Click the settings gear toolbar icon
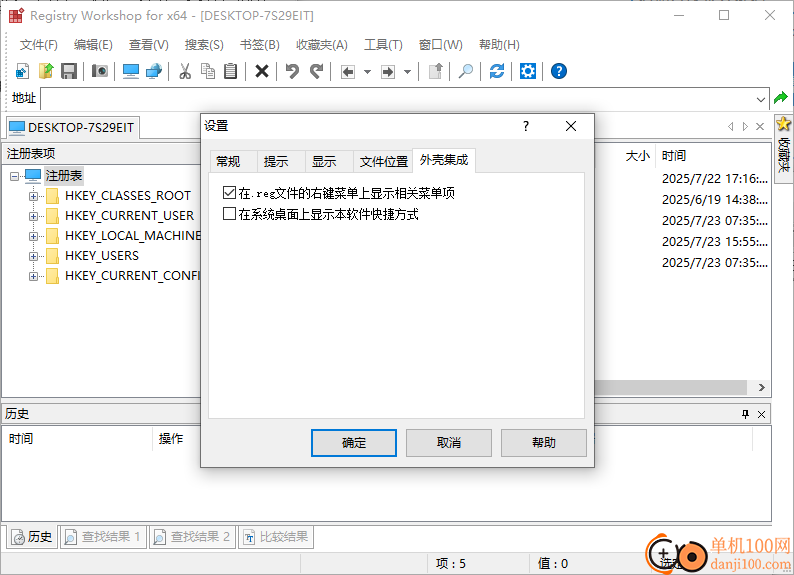Viewport: 794px width, 575px height. click(x=528, y=71)
